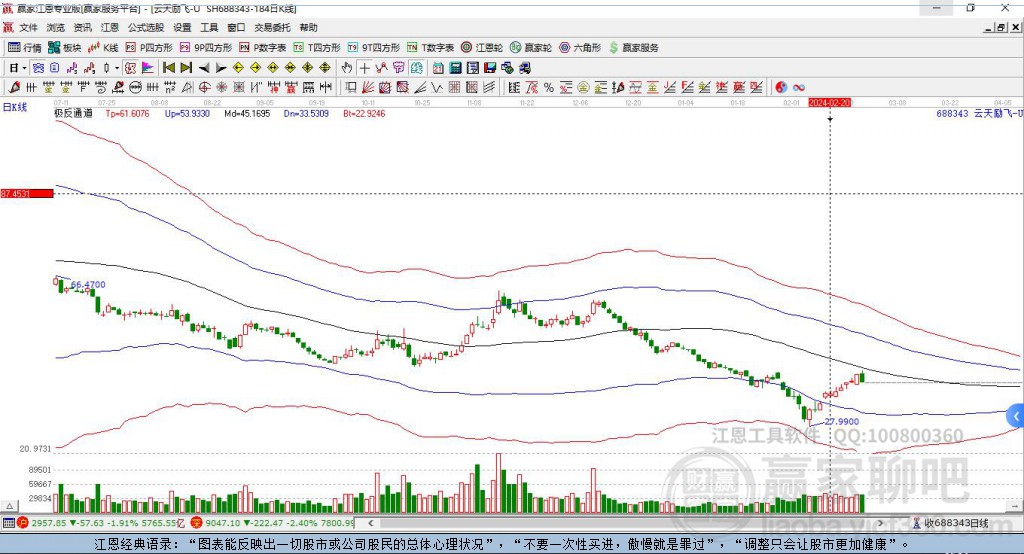This screenshot has width=1024, height=554.
Task: Select the hand pan tool
Action: pos(346,68)
